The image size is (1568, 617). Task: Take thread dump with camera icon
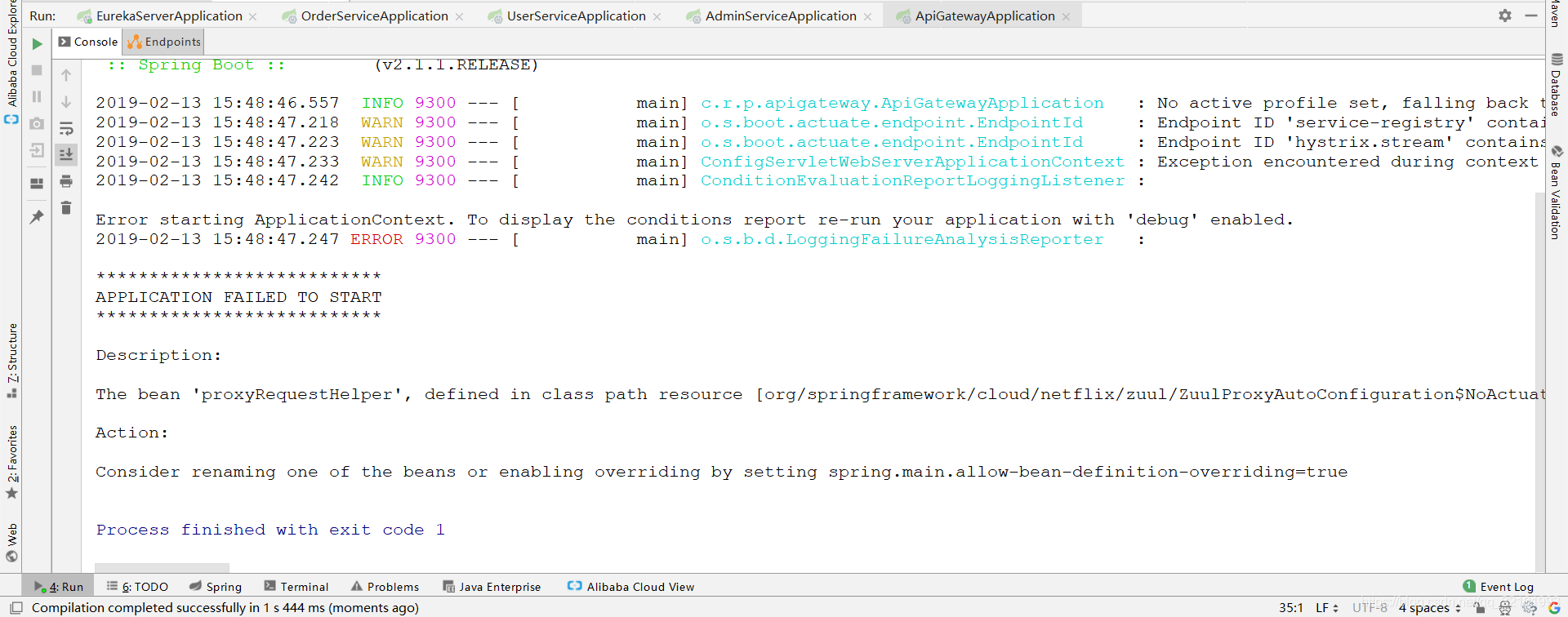coord(37,123)
